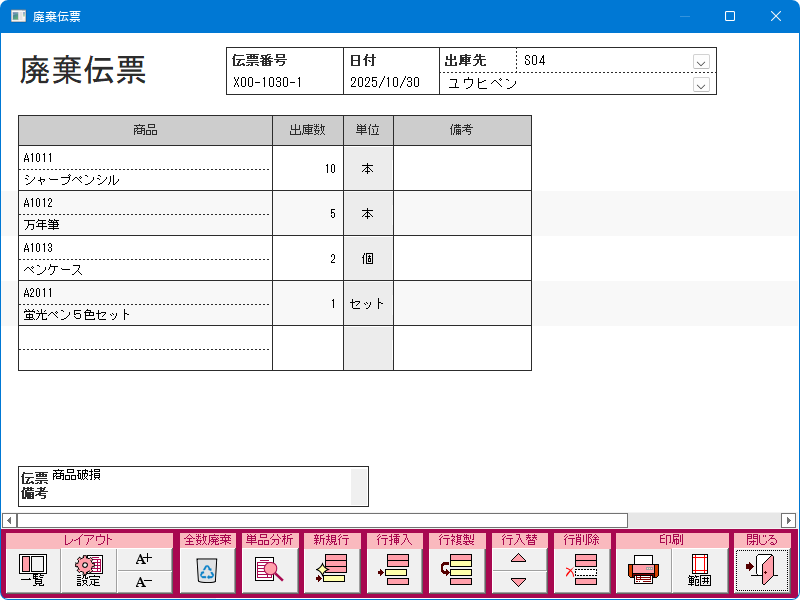This screenshot has height=600, width=800.
Task: Print the slip with printer icon
Action: click(x=643, y=571)
